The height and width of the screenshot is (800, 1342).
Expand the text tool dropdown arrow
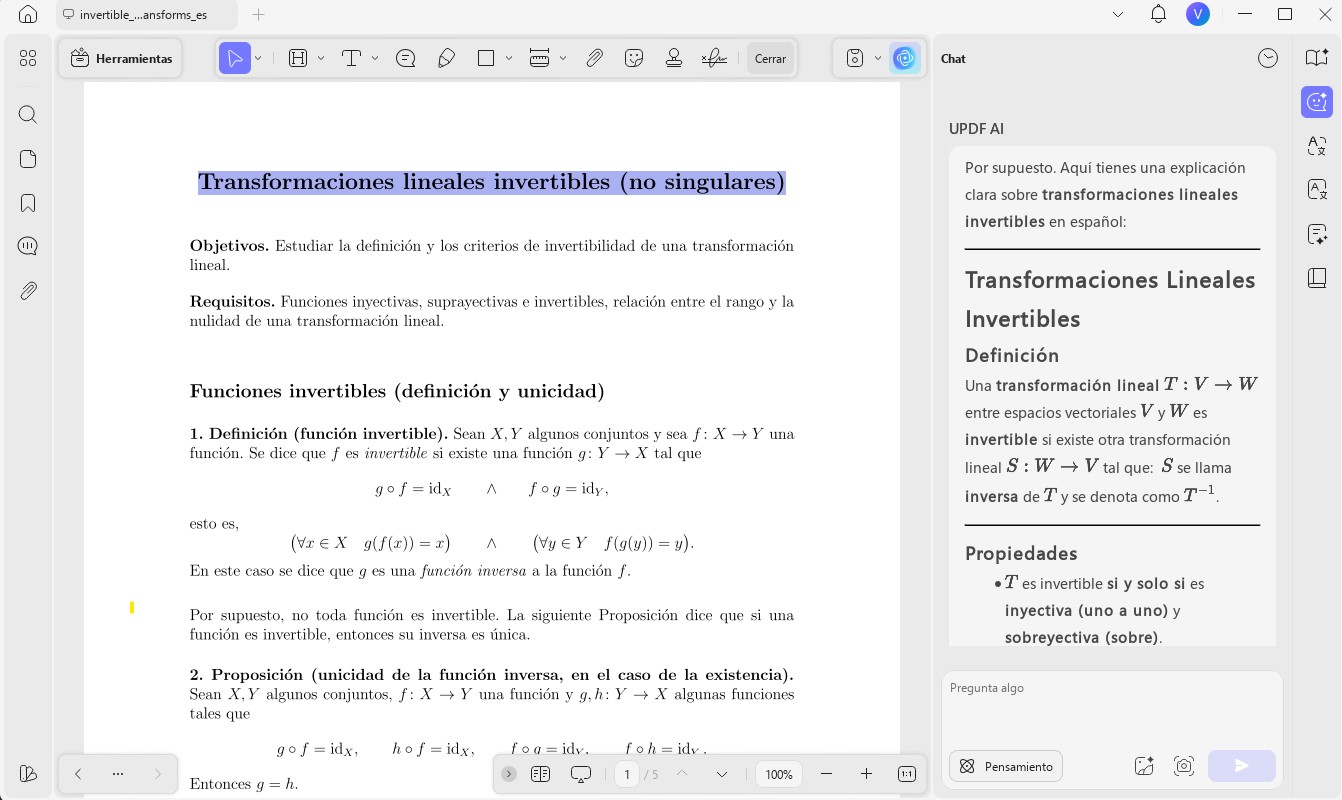375,58
